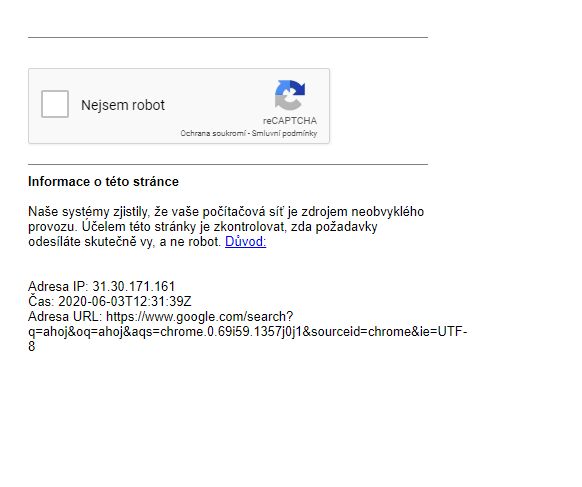
Task: Select the 'Informace o této stránce' heading
Action: coord(103,182)
